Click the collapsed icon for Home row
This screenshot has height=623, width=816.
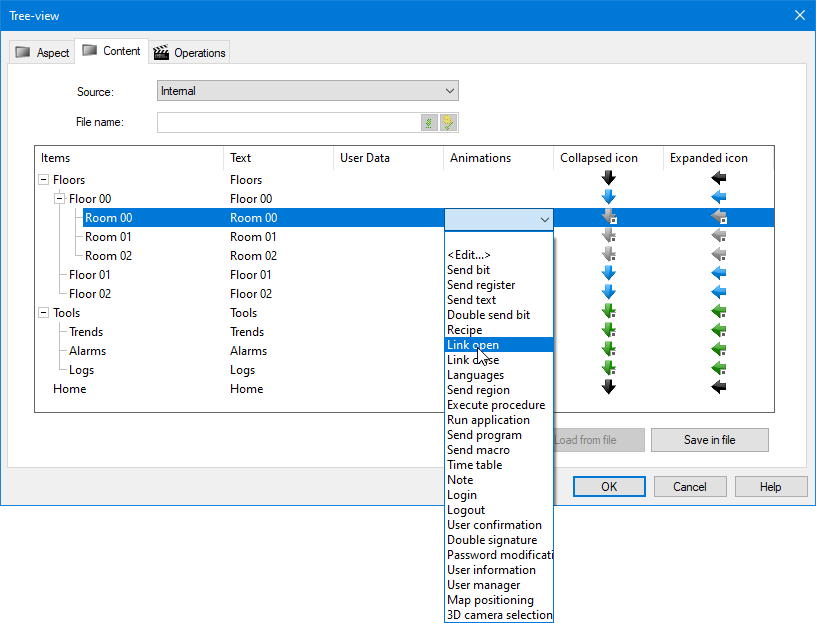point(608,388)
